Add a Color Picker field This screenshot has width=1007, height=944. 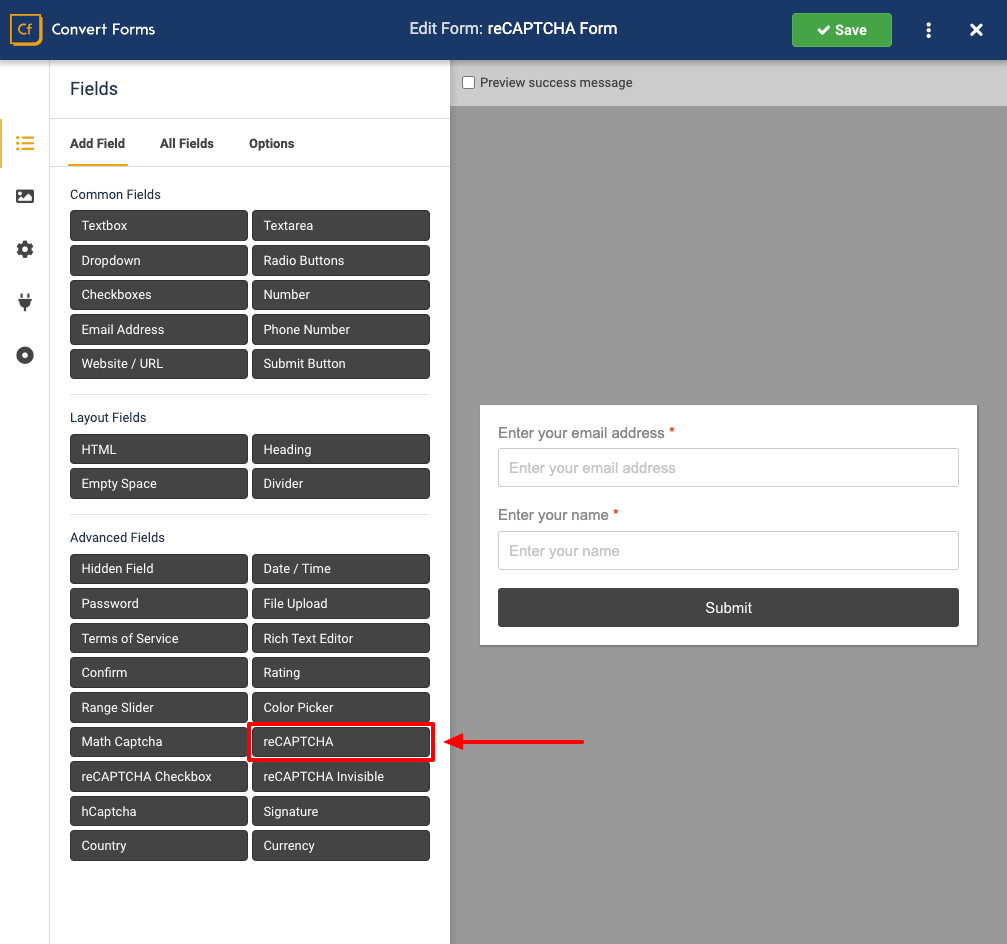341,707
